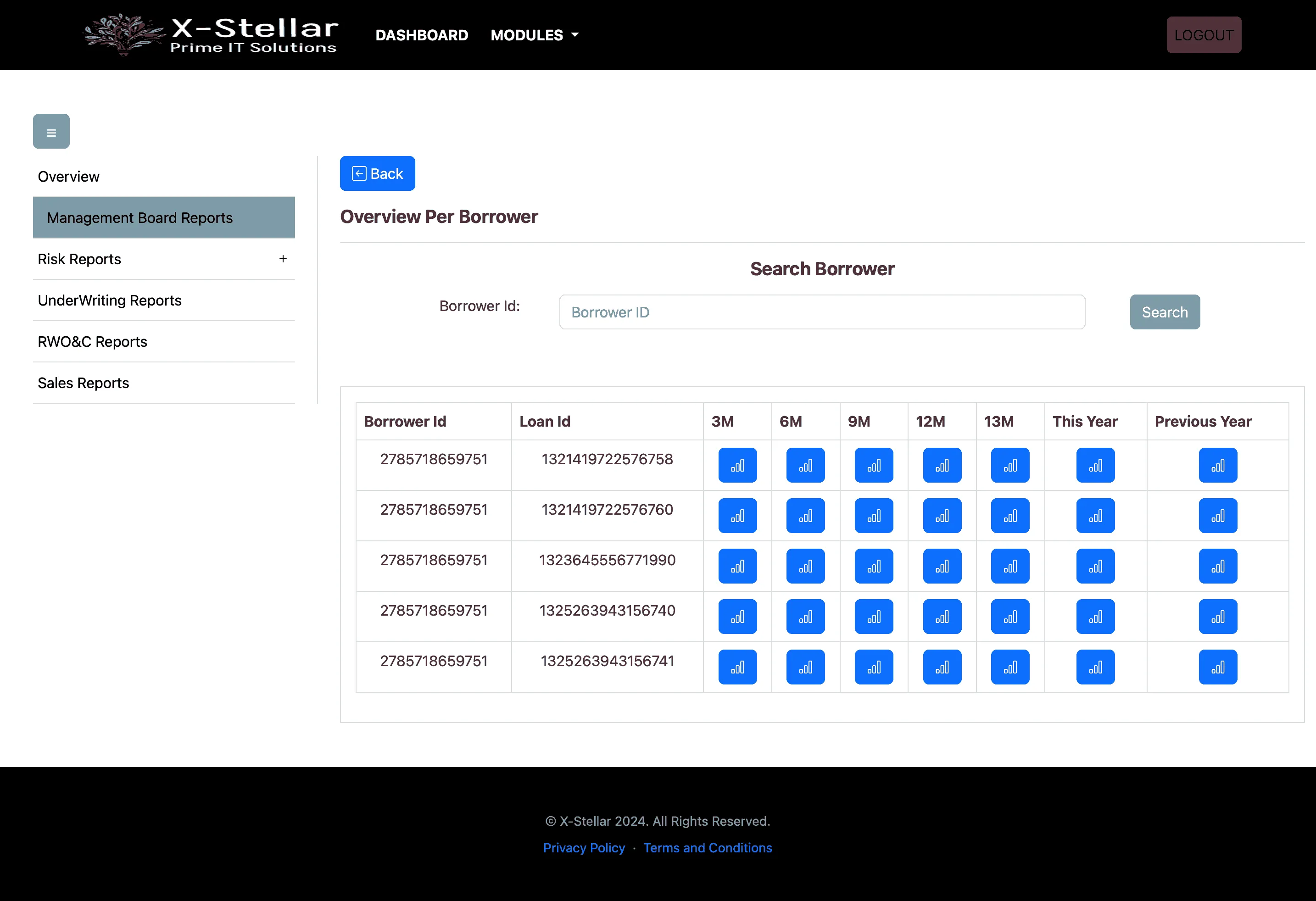Open 3M chart for loan 1321419722576758
Viewport: 1316px width, 901px height.
tap(737, 466)
